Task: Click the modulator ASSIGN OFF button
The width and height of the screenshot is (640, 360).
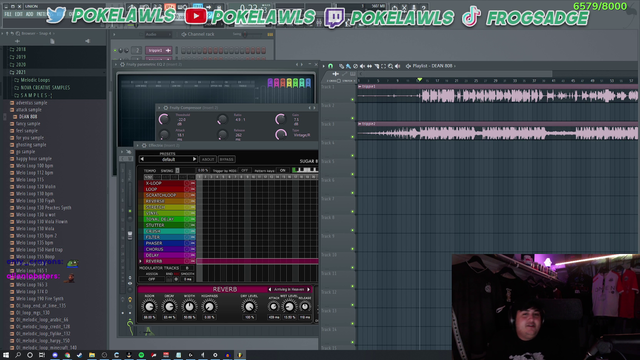Action: 151,279
